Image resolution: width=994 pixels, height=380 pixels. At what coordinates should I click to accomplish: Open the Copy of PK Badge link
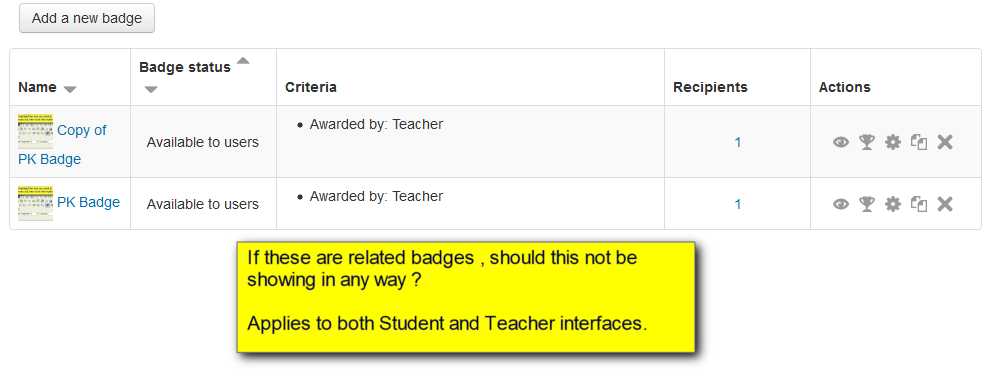coord(62,145)
